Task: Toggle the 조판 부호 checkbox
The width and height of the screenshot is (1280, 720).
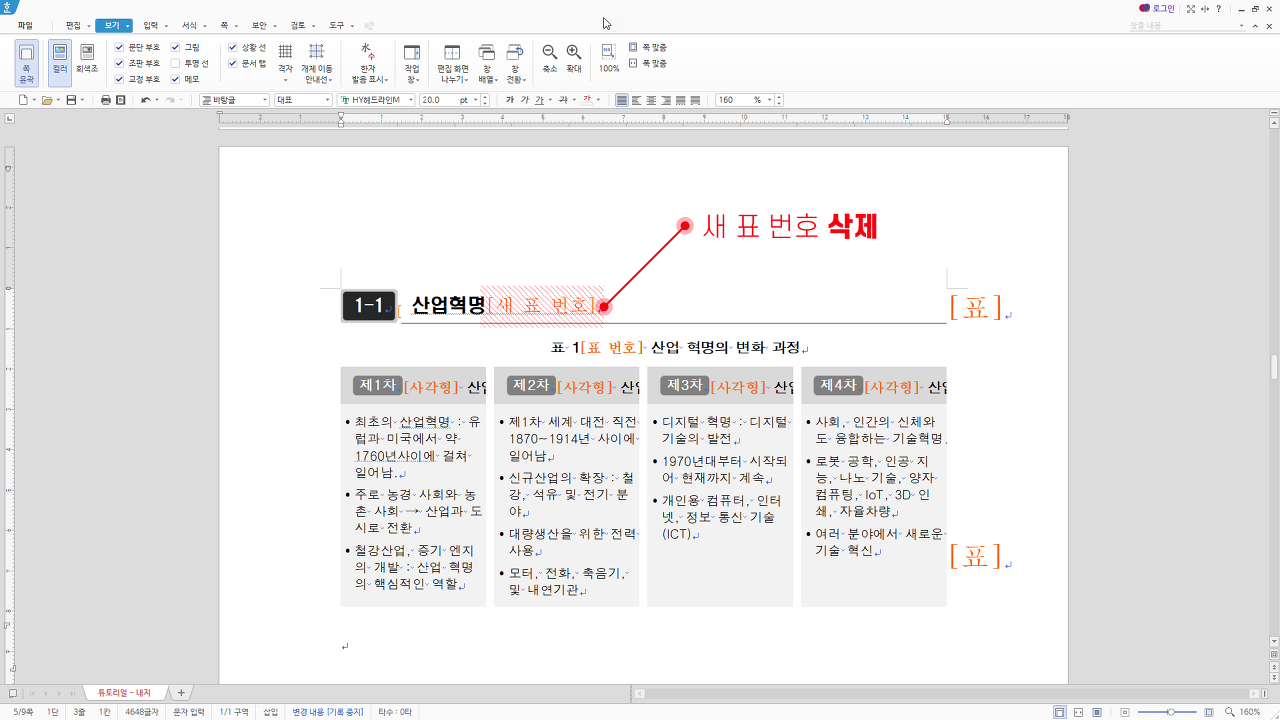Action: pyautogui.click(x=120, y=63)
